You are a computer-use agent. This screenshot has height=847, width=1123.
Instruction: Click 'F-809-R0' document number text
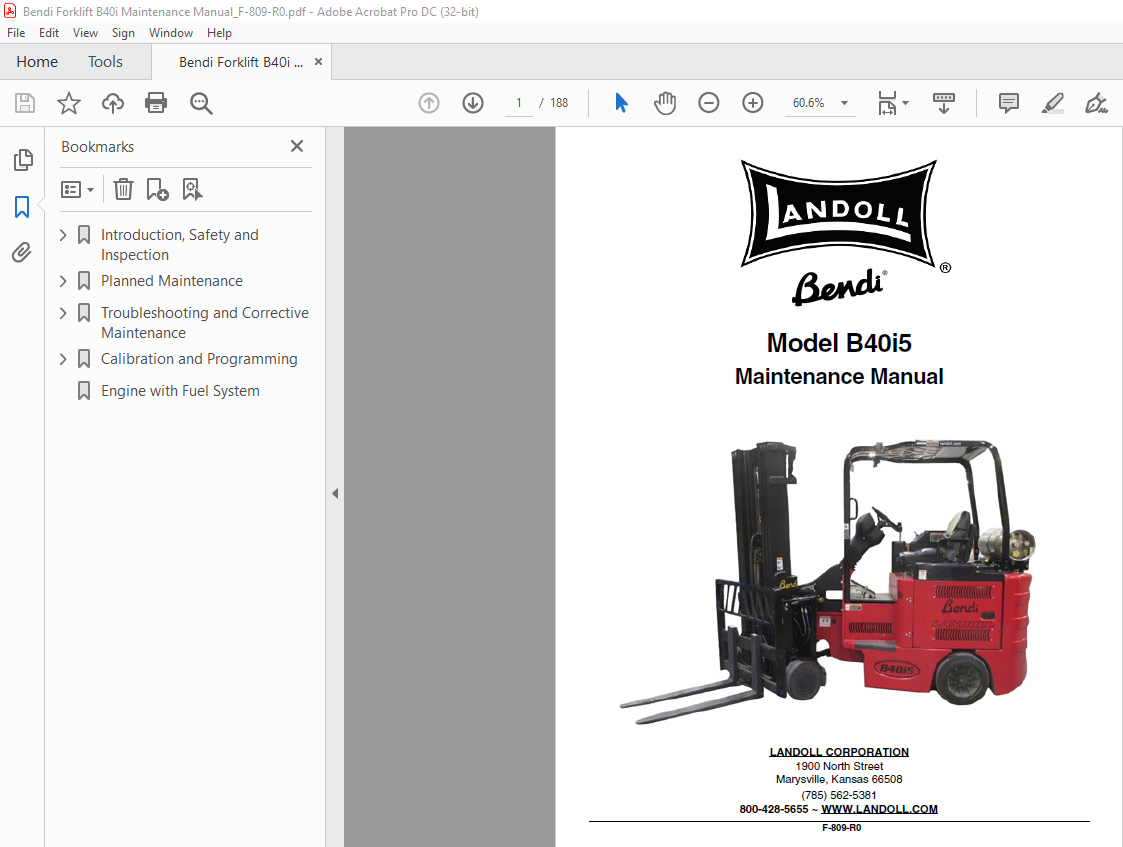[x=842, y=828]
